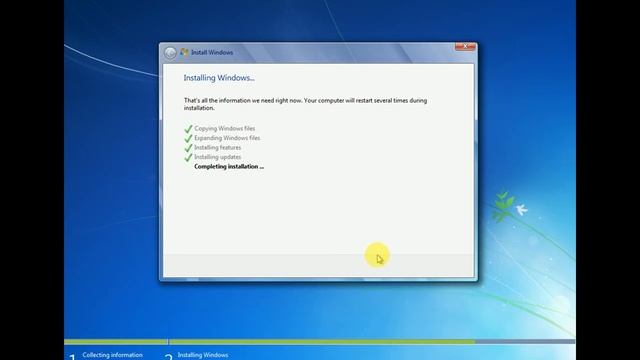Click the checkmark beside Expanding Windows files
Viewport: 640px width, 360px height.
pyautogui.click(x=188, y=138)
